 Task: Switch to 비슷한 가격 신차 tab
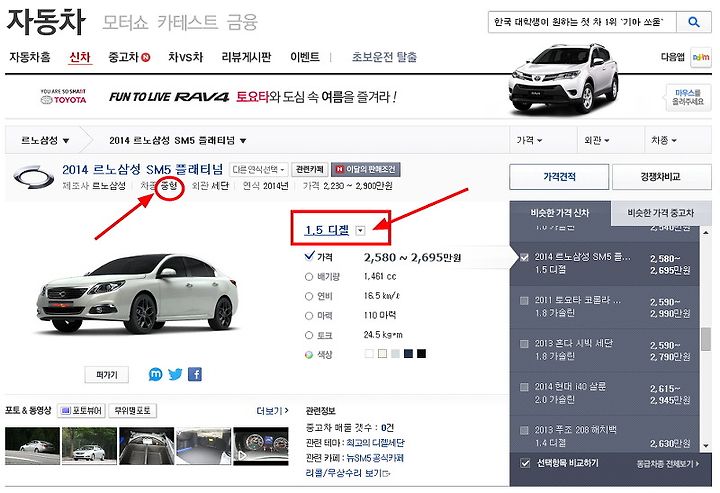[x=560, y=213]
